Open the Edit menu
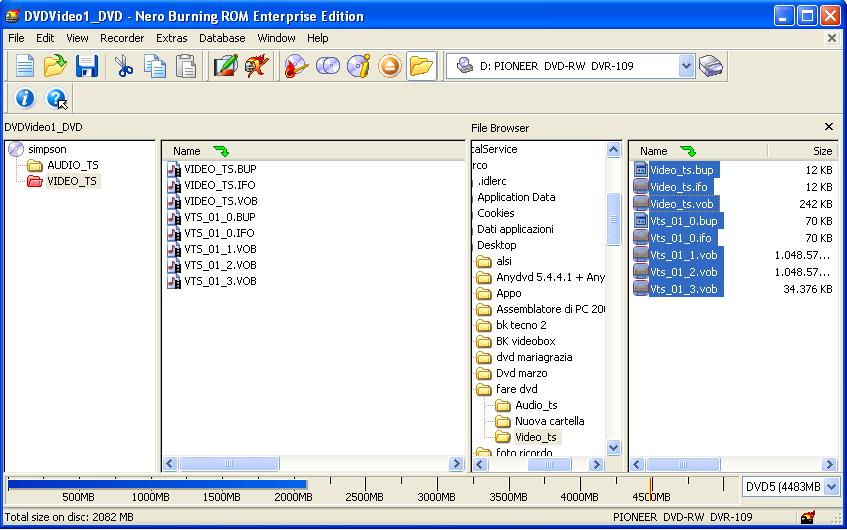This screenshot has height=530, width=847. 45,38
